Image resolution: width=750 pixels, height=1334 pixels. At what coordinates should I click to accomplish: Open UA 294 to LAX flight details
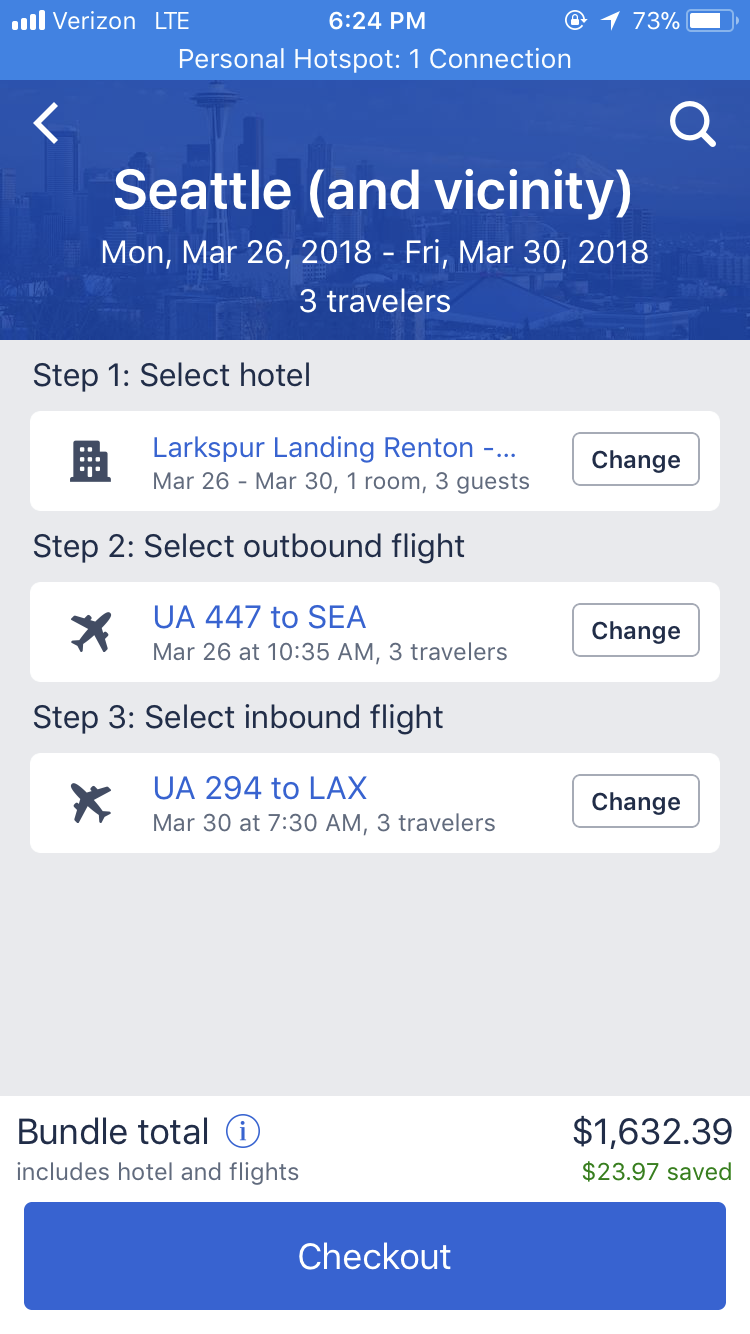(260, 788)
